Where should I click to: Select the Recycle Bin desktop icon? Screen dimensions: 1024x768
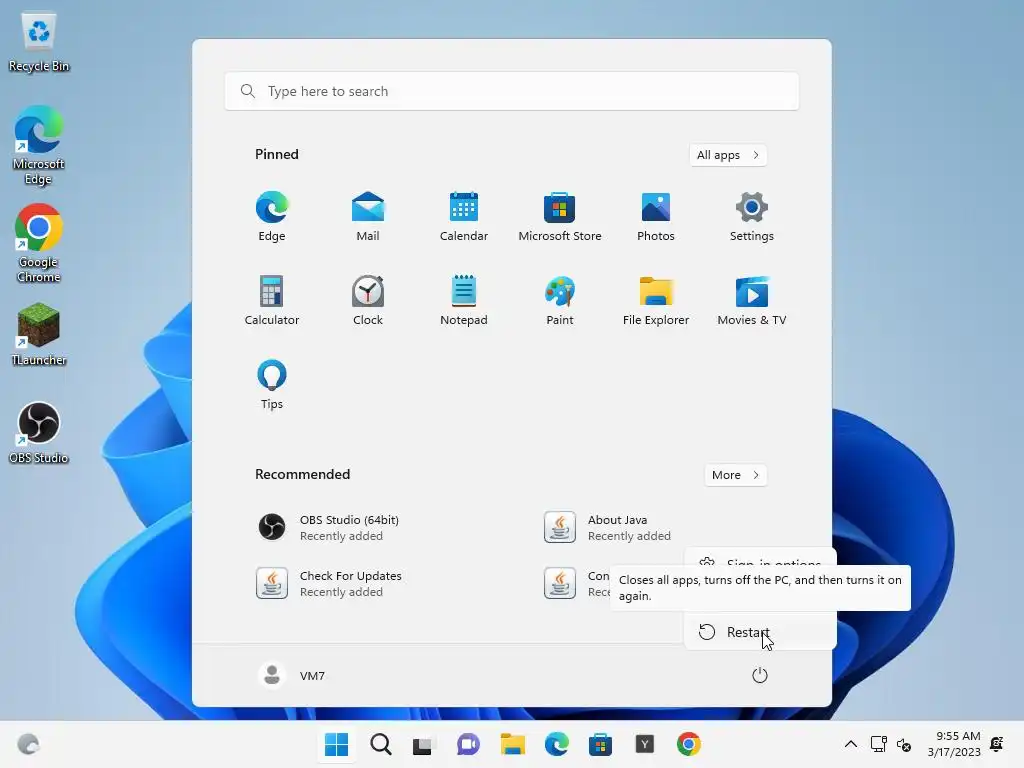pyautogui.click(x=39, y=42)
